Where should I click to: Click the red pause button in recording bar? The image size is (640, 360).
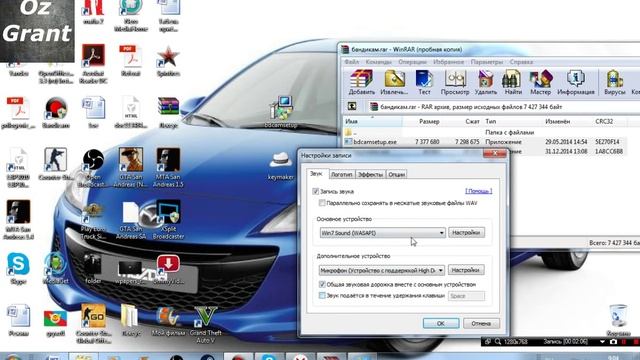(x=624, y=342)
